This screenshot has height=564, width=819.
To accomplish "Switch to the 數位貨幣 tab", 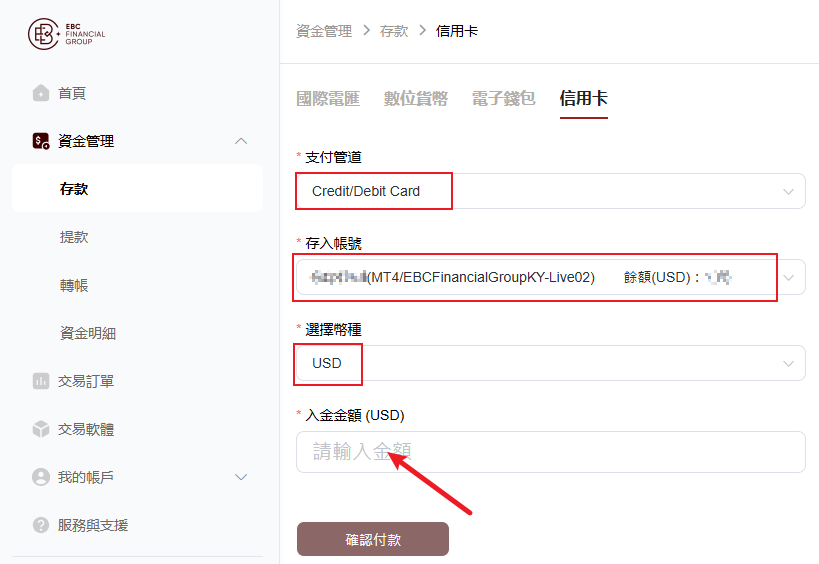I will [416, 98].
